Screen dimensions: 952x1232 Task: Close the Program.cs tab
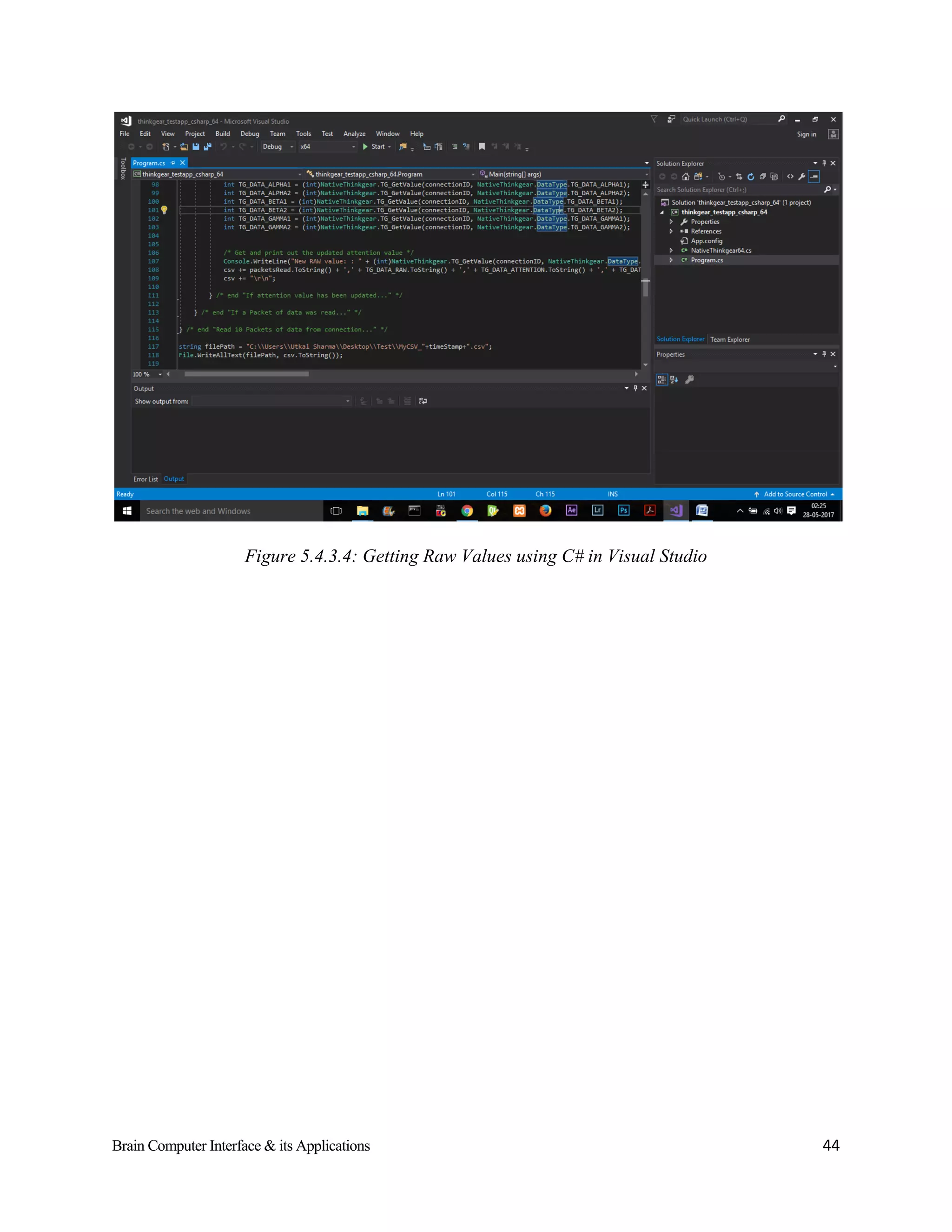[x=182, y=163]
